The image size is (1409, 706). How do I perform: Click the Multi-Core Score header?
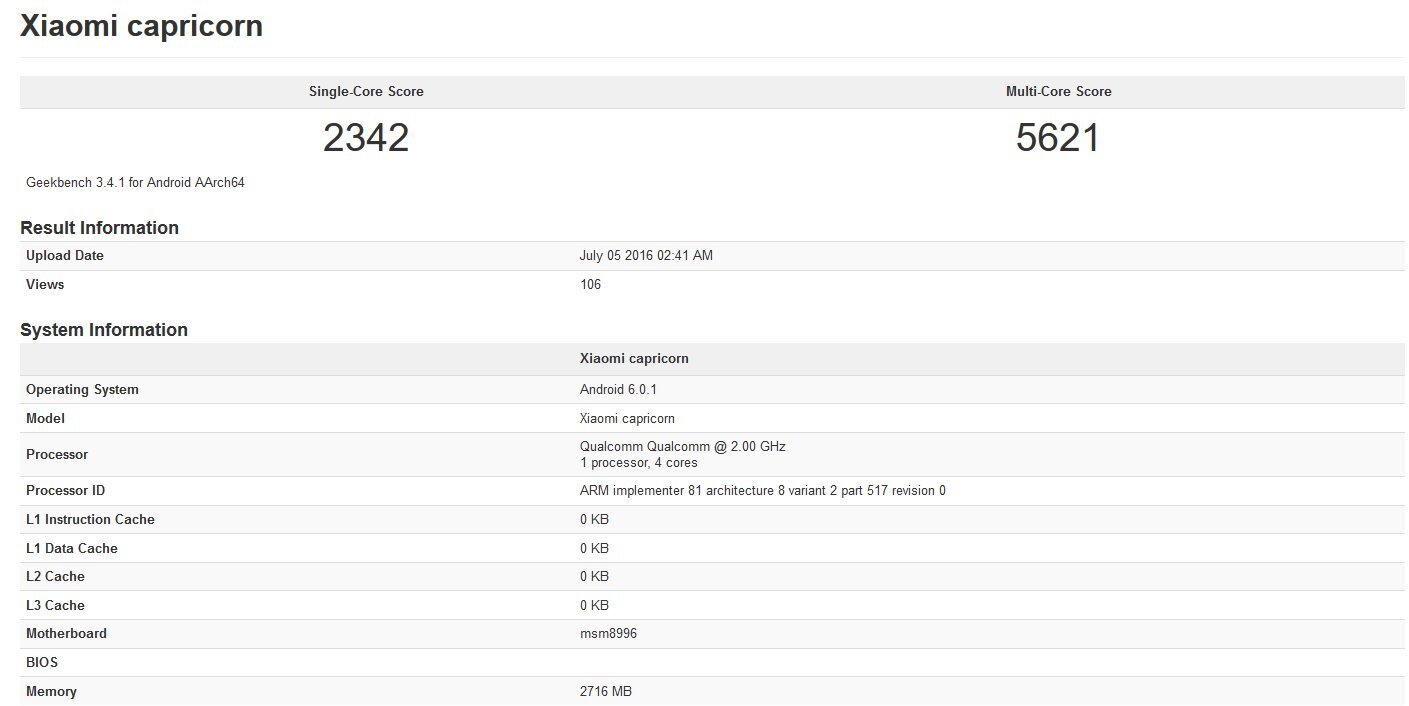(x=1058, y=92)
